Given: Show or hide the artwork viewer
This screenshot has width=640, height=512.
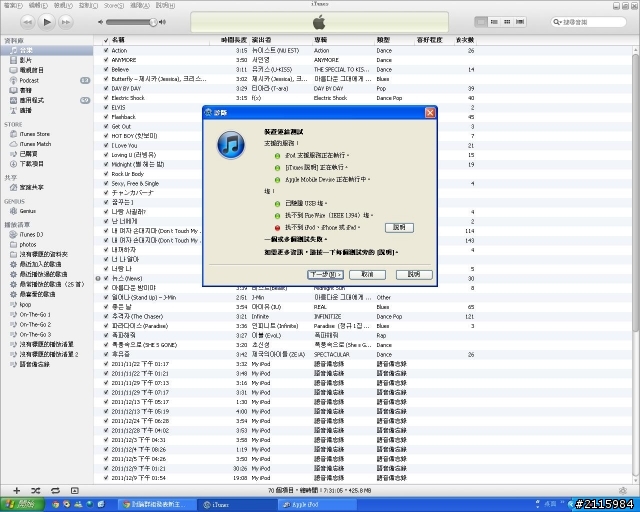Looking at the screenshot, I should 74,490.
